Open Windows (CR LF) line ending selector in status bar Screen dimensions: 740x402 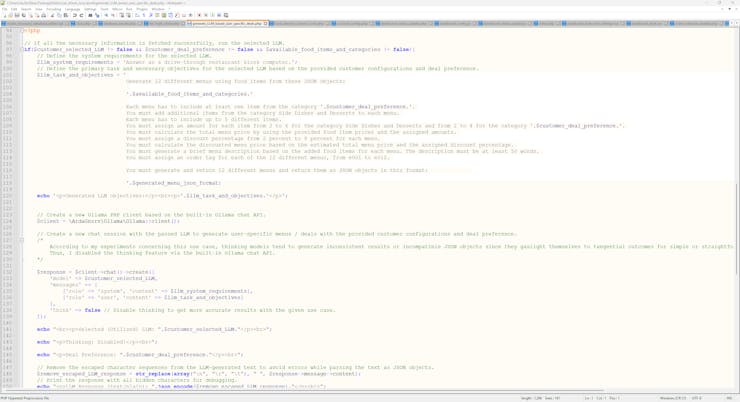(673, 398)
